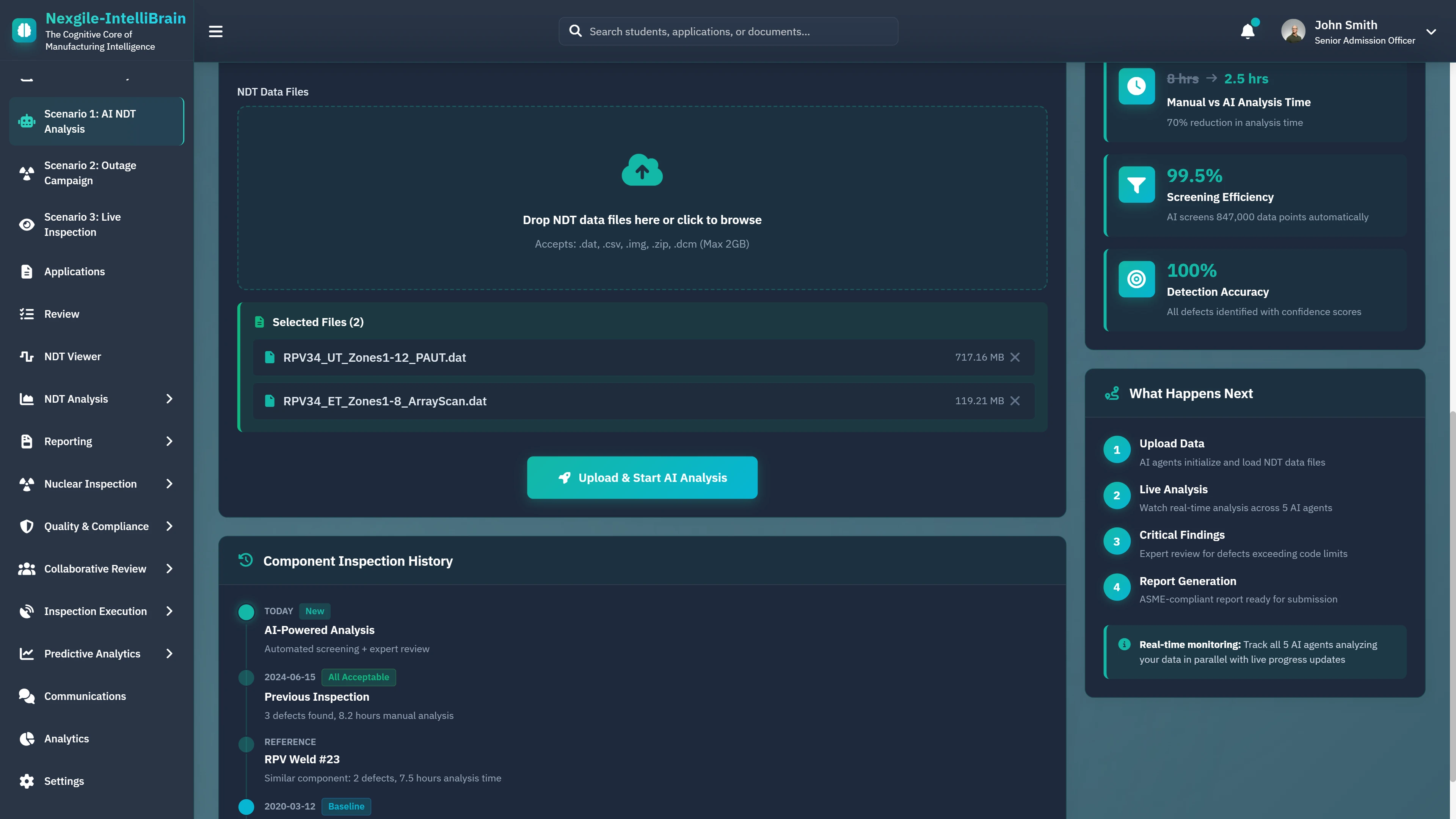
Task: Select the Quality & Compliance shield icon
Action: pyautogui.click(x=26, y=526)
